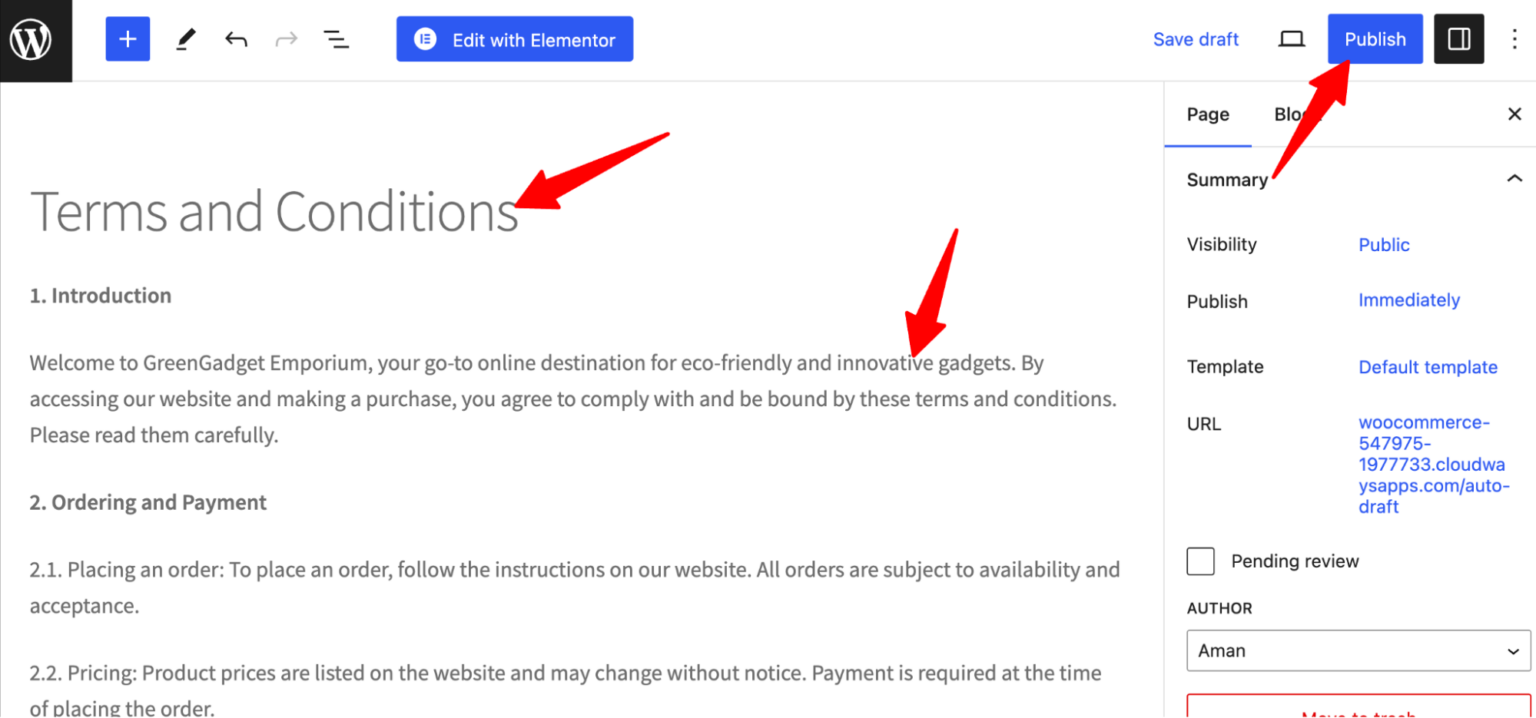Image resolution: width=1536 pixels, height=718 pixels.
Task: Toggle the settings sidebar panel
Action: tap(1458, 39)
